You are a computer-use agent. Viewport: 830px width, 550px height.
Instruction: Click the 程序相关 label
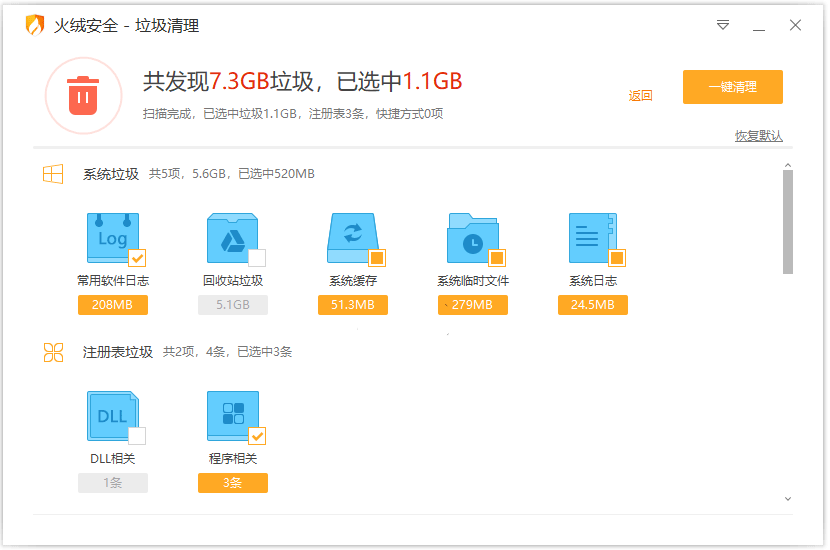pos(233,458)
